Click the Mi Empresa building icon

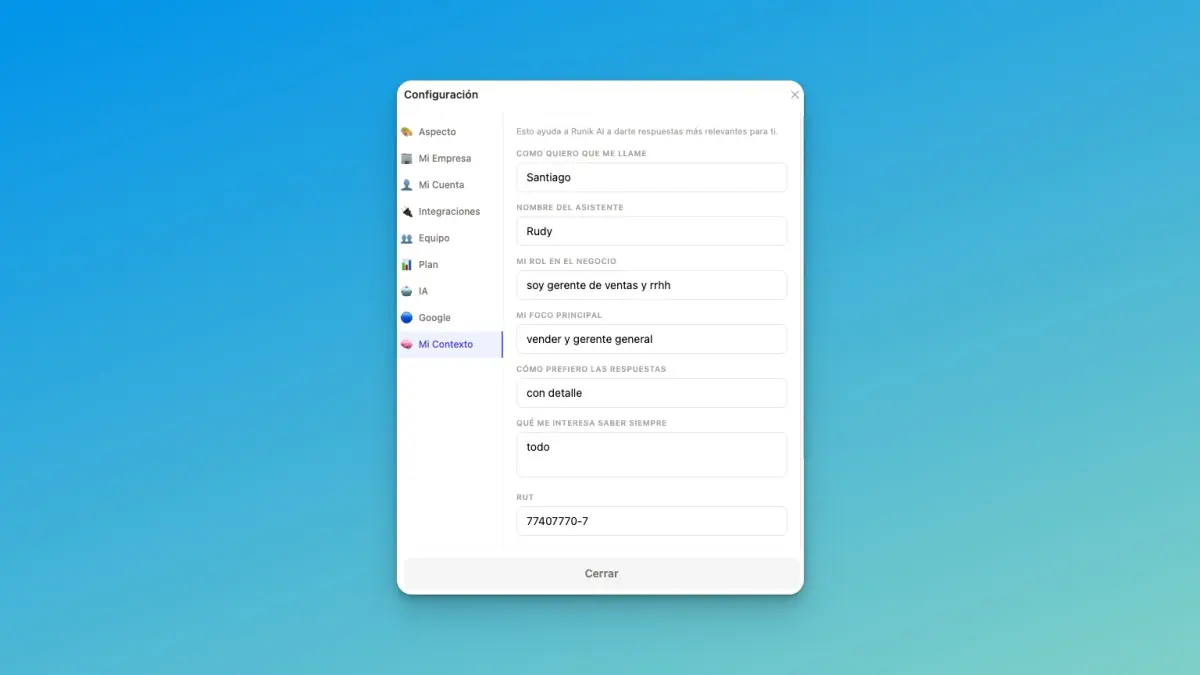407,158
